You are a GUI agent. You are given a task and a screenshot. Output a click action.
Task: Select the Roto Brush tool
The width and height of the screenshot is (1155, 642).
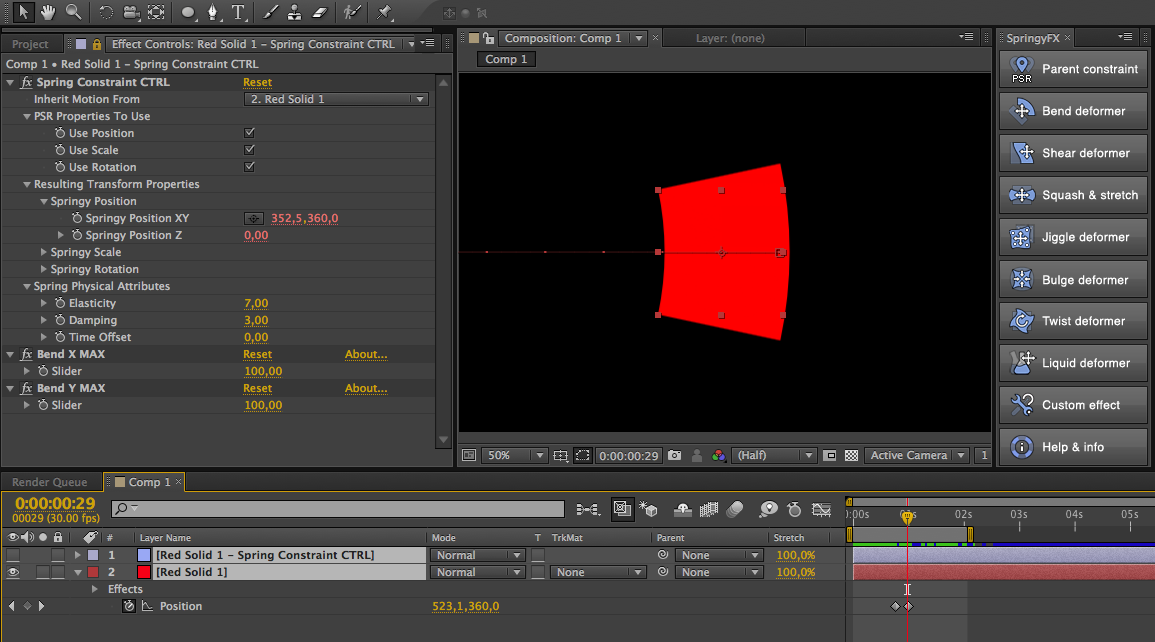[x=352, y=12]
